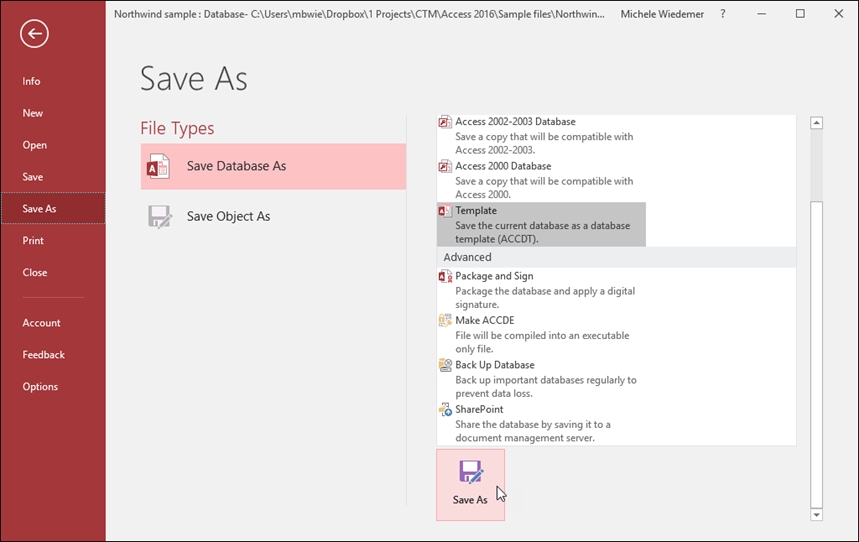Click the Save Database As Access icon
Viewport: 859px width, 542px height.
(158, 166)
